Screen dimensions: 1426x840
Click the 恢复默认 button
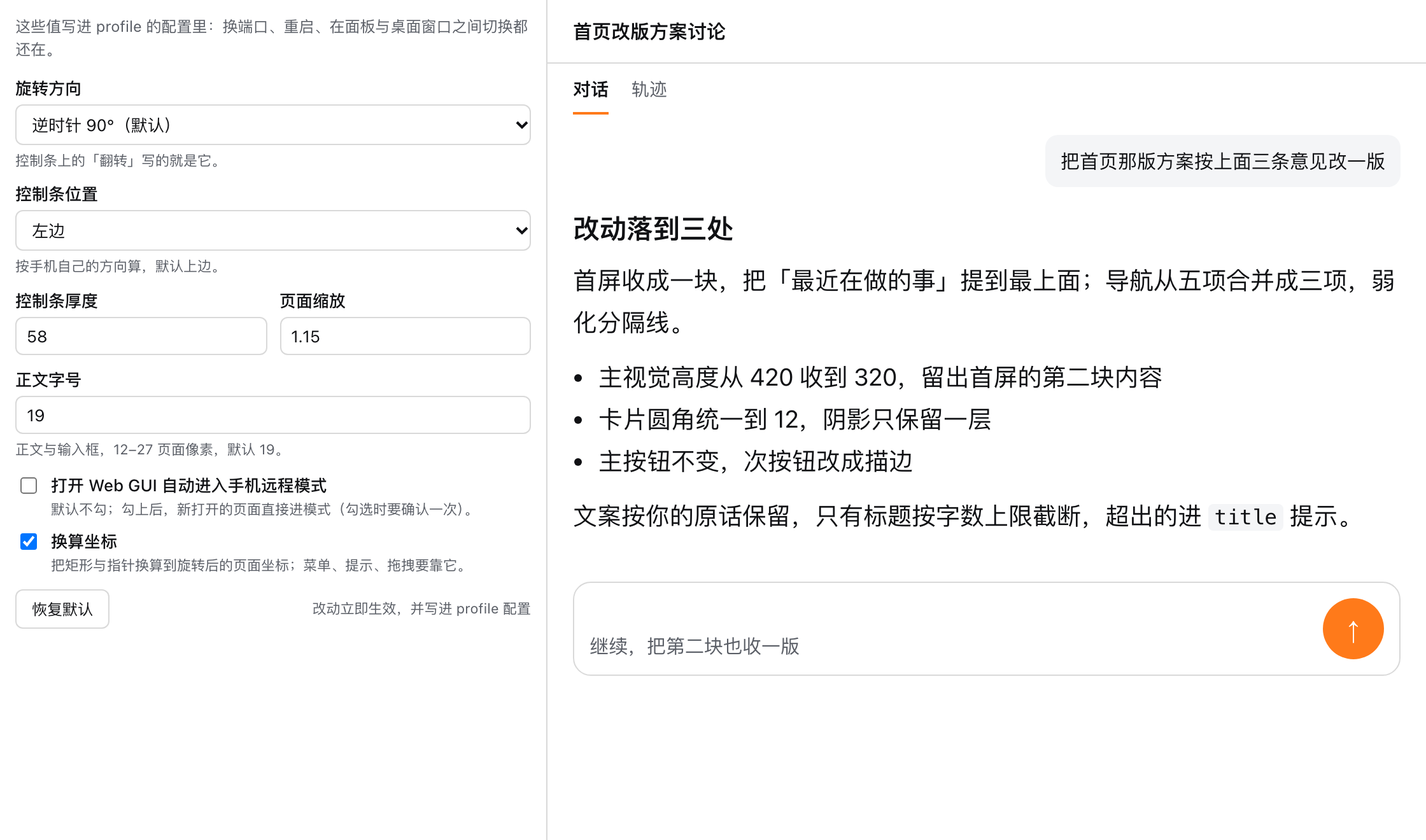coord(62,609)
